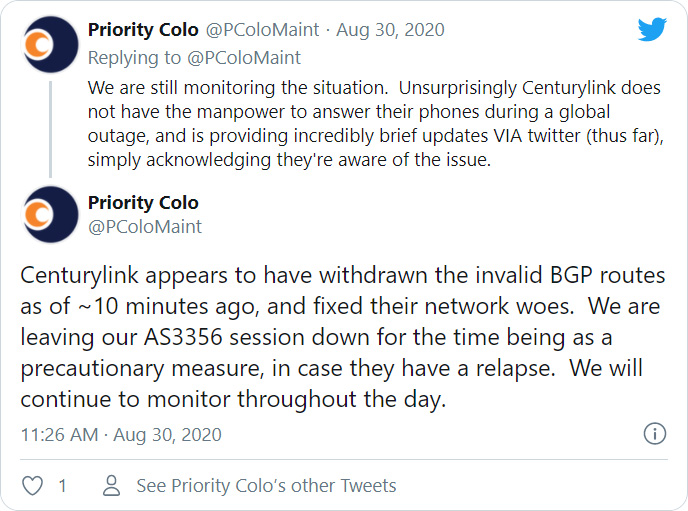Click @PColoMaint mention in the Replying to line
Viewport: 688px width, 511px height.
tap(250, 57)
